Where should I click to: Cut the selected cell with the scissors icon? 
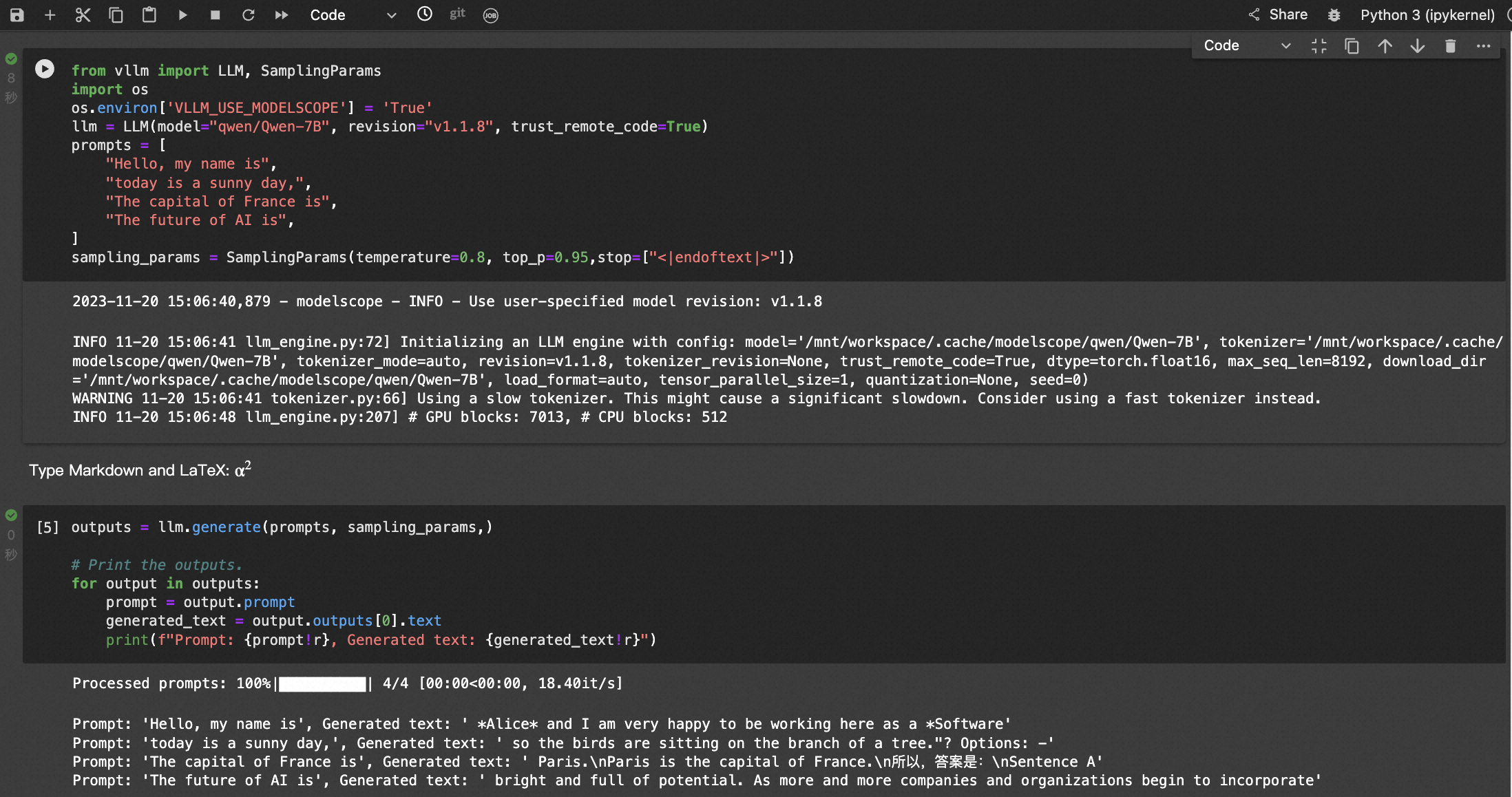83,14
